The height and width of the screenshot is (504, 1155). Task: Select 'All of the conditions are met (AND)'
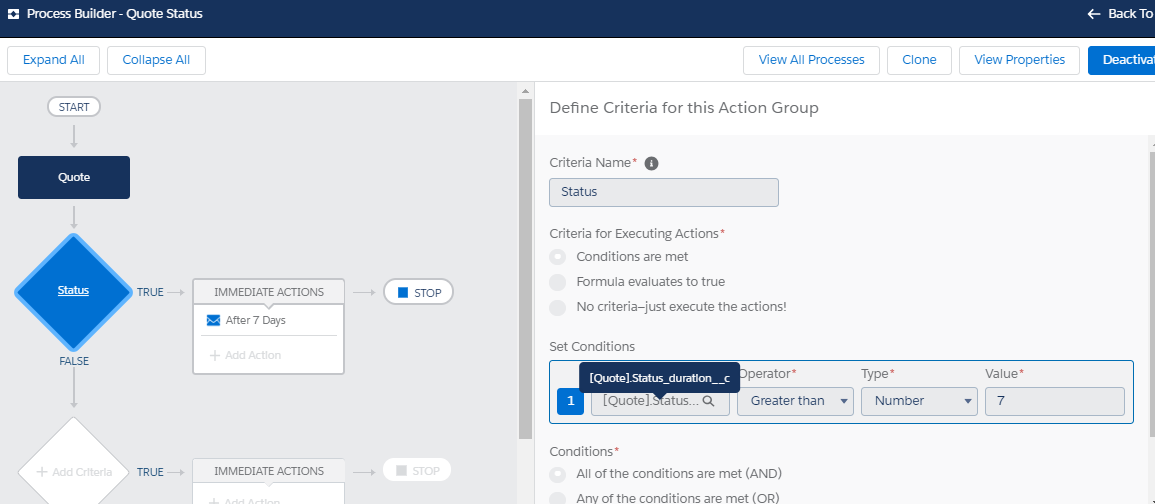click(x=558, y=473)
